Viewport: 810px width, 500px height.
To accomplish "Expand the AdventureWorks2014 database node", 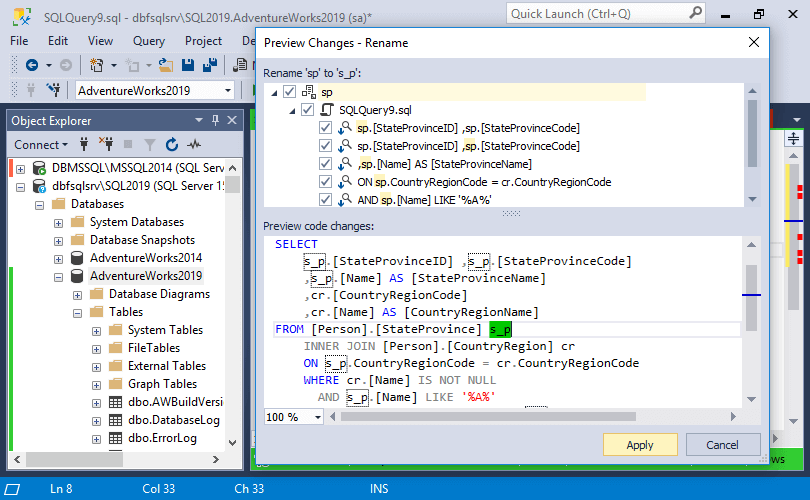I will [x=58, y=259].
